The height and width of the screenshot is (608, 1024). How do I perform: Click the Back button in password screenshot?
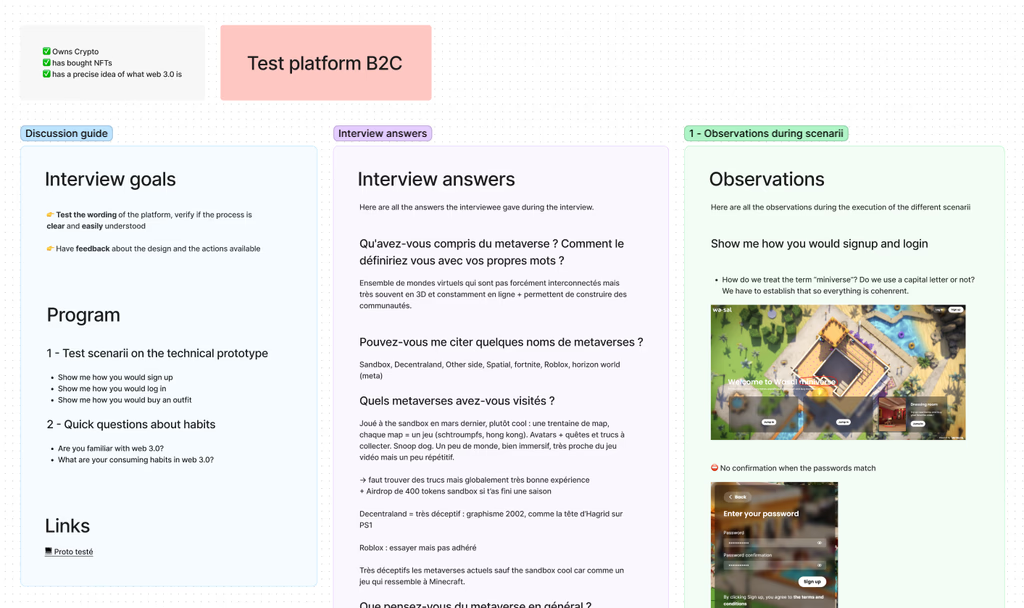tap(737, 497)
